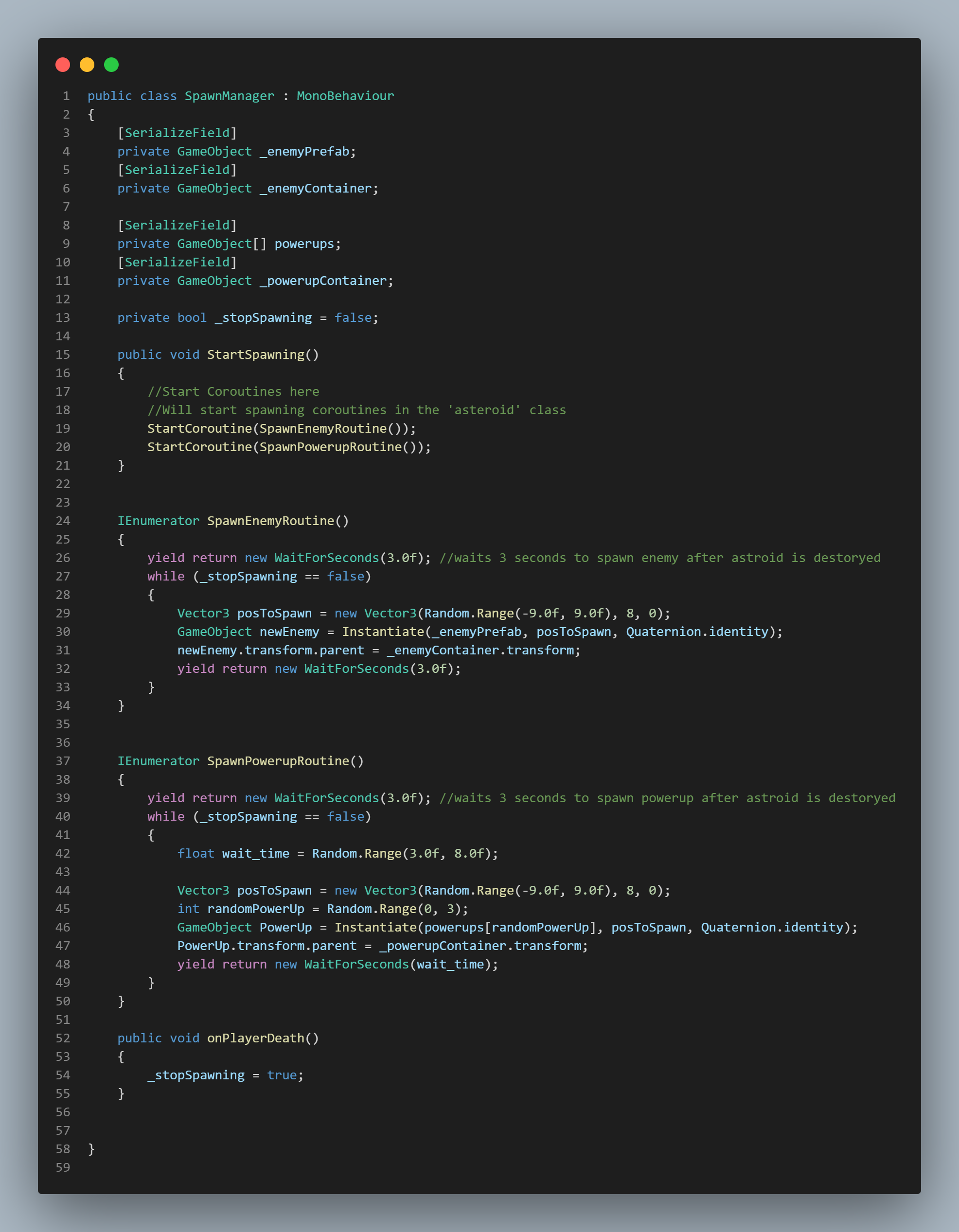Click the '//Start Coroutines here' comment
The image size is (959, 1232).
point(233,391)
